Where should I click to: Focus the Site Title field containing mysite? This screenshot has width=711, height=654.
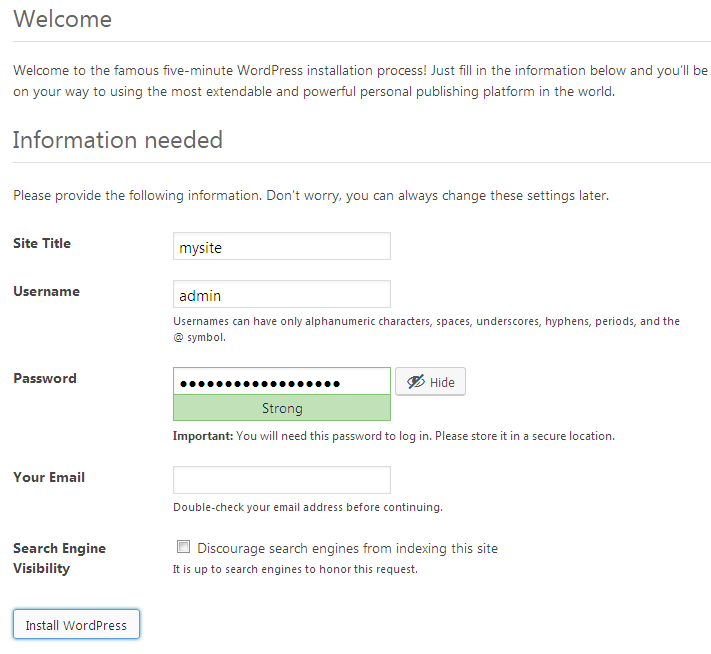(x=282, y=246)
